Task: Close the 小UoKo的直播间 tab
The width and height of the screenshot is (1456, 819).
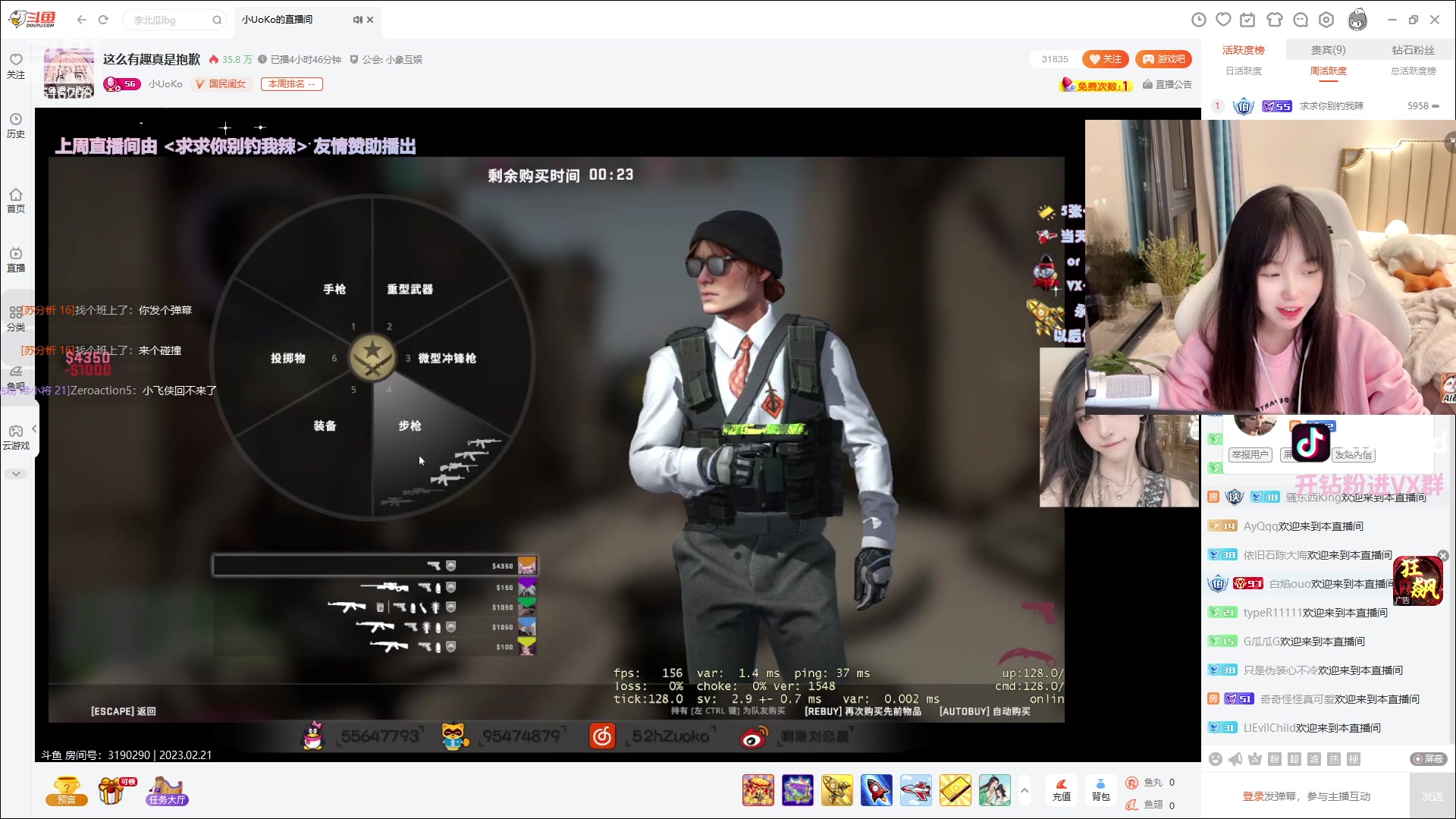Action: (370, 20)
